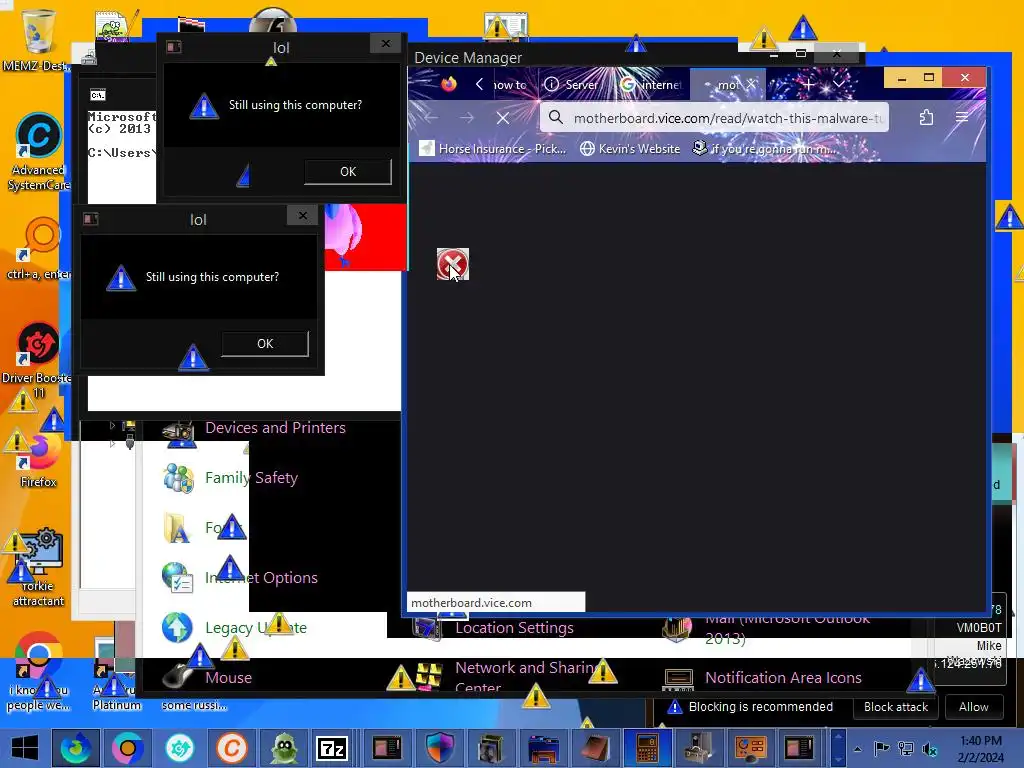Open the Chrome-style 'i know you people' shortcut
Viewport: 1024px width, 768px height.
pos(38,671)
